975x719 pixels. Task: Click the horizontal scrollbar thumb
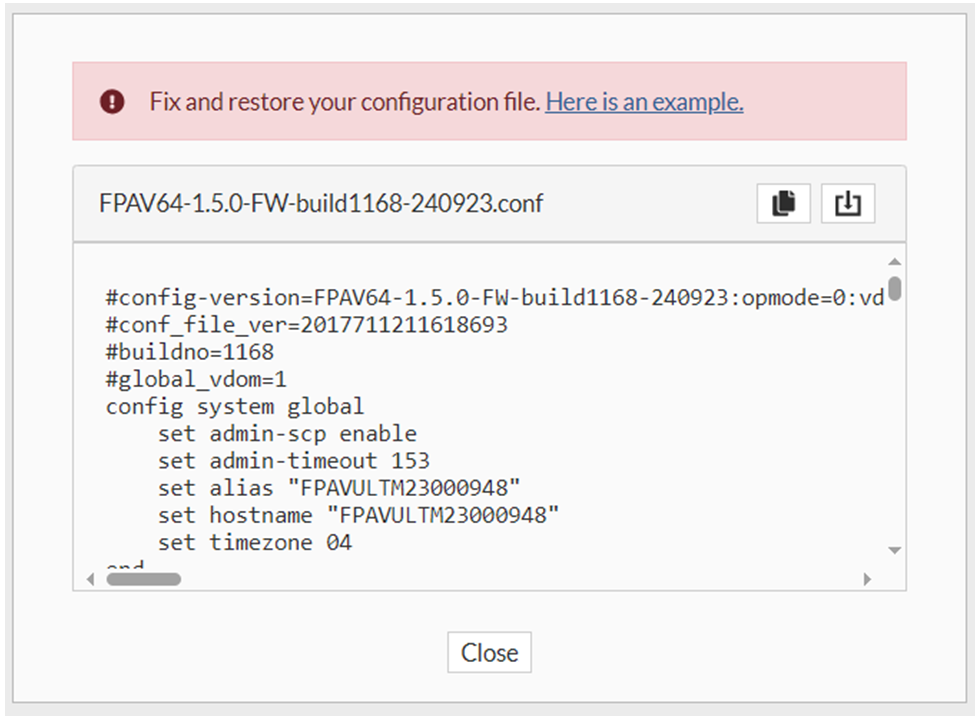143,578
